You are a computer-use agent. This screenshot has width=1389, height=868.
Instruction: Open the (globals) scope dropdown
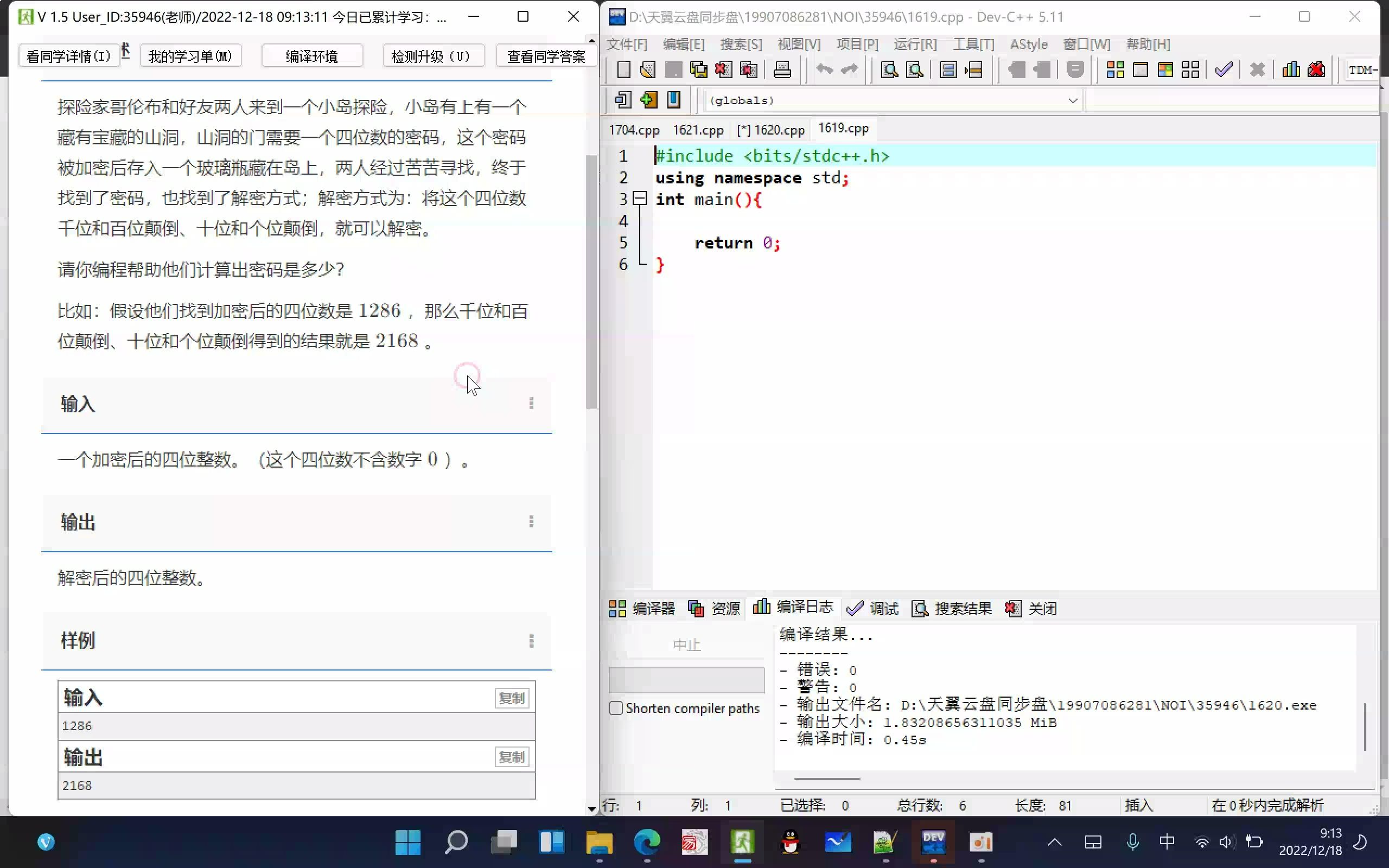1072,100
